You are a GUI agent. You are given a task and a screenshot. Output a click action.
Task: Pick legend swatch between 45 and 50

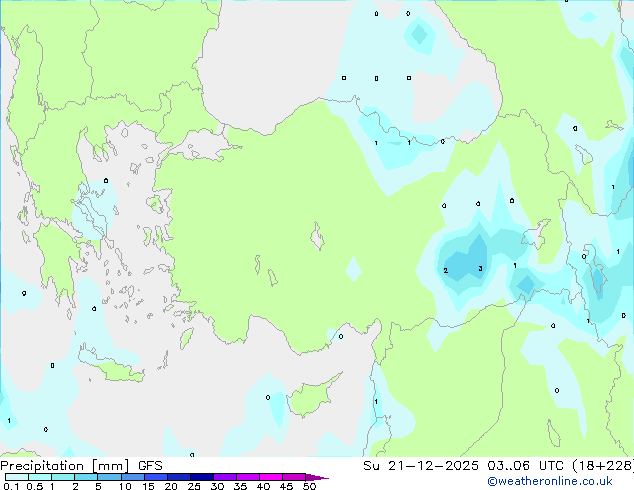tap(294, 477)
